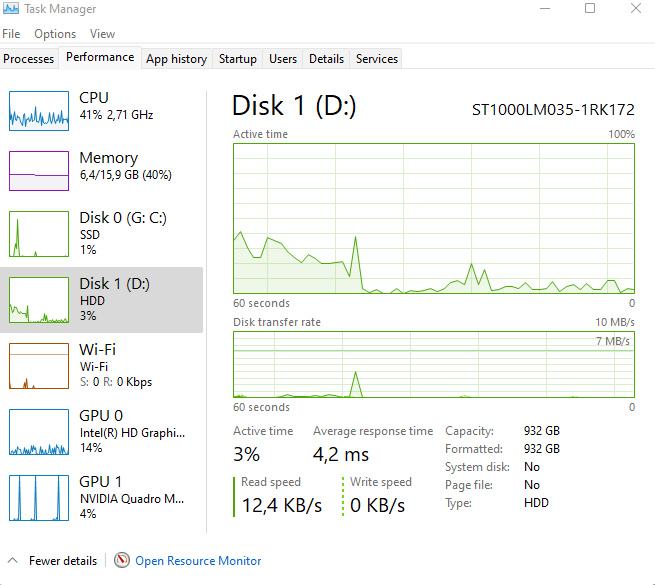Open the View menu
Screen dimensions: 655x585
tap(102, 34)
